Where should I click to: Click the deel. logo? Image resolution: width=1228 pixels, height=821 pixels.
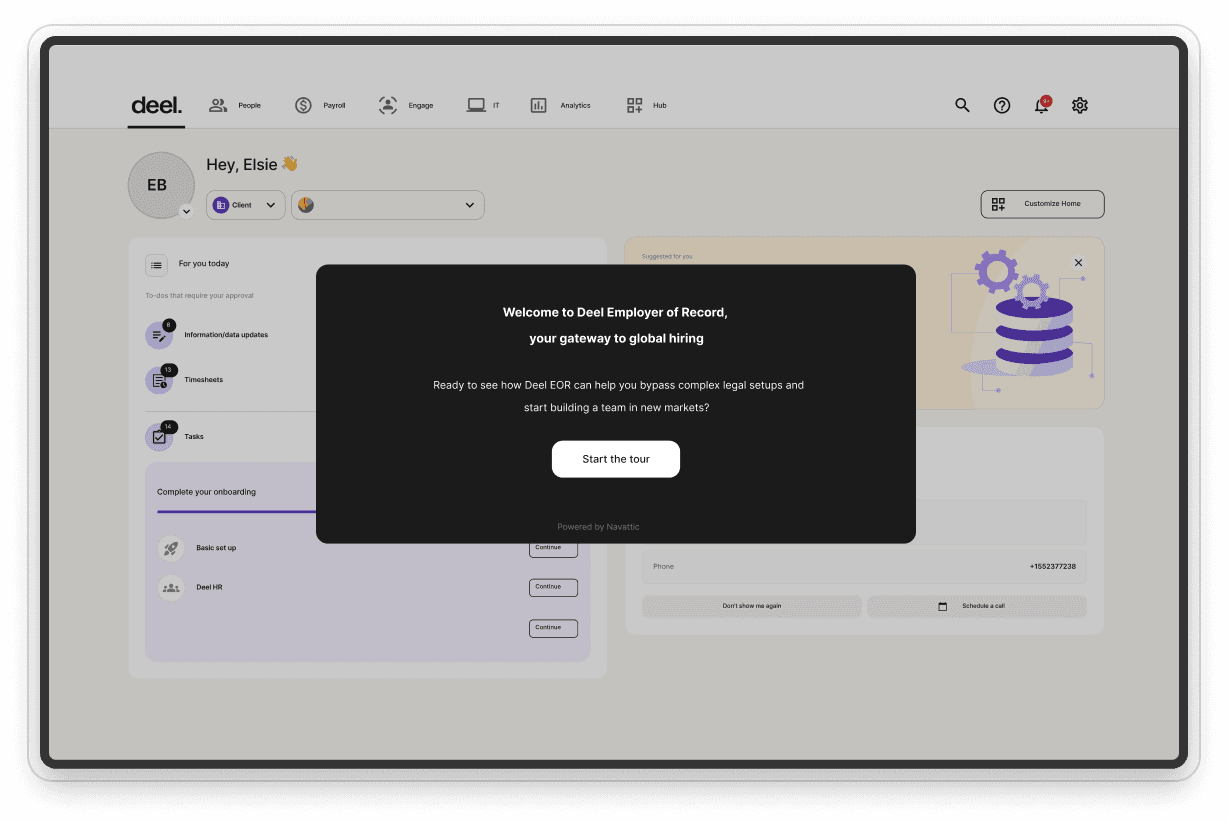click(x=157, y=105)
